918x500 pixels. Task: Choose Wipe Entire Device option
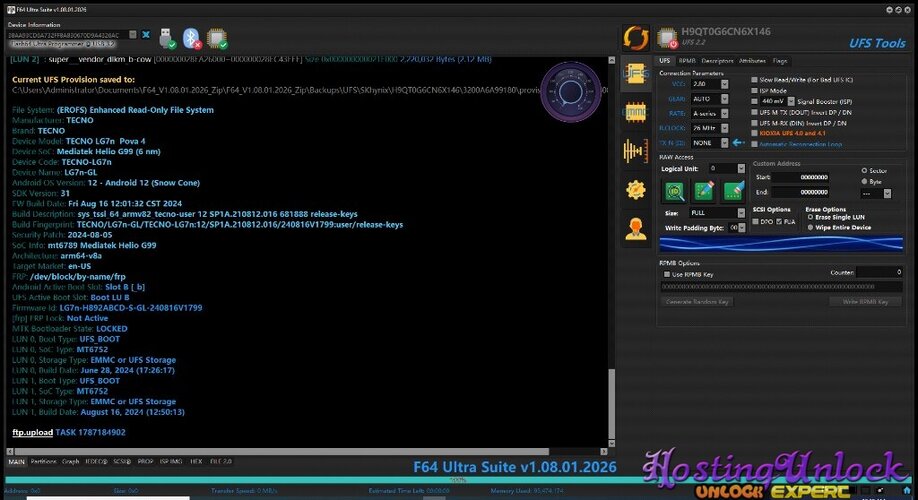tap(810, 227)
